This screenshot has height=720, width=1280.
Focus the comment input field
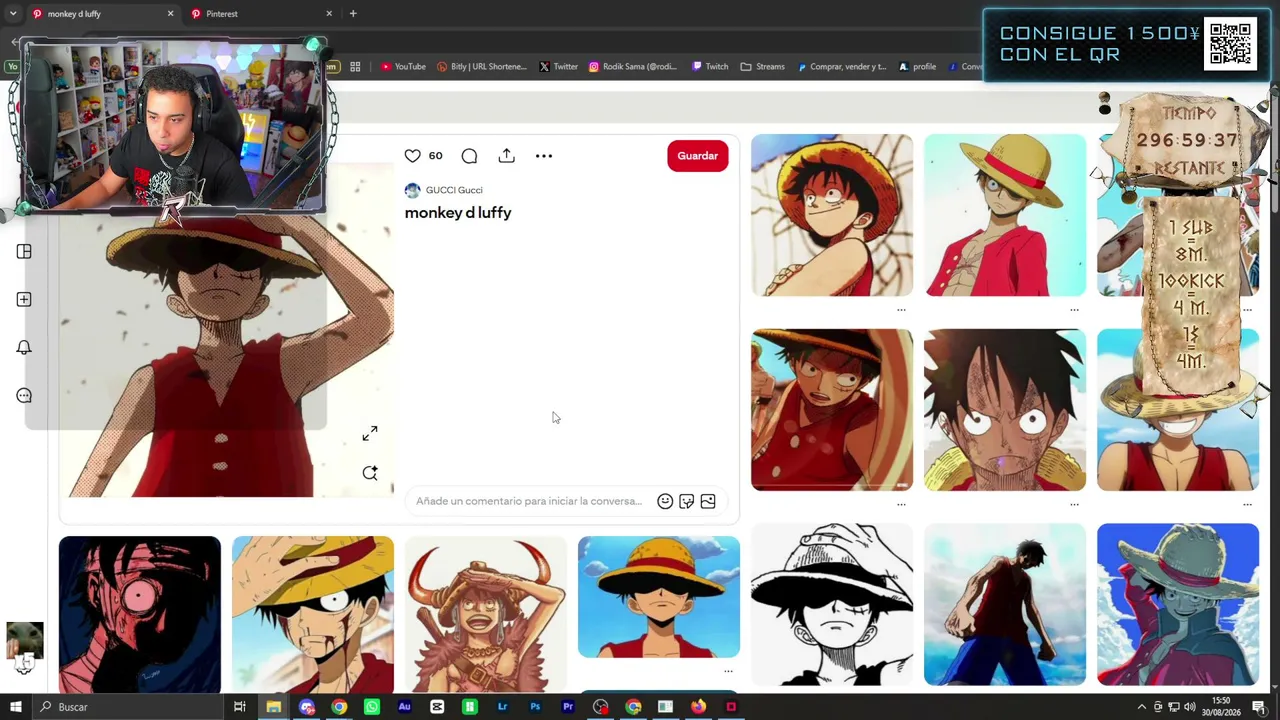pyautogui.click(x=529, y=501)
